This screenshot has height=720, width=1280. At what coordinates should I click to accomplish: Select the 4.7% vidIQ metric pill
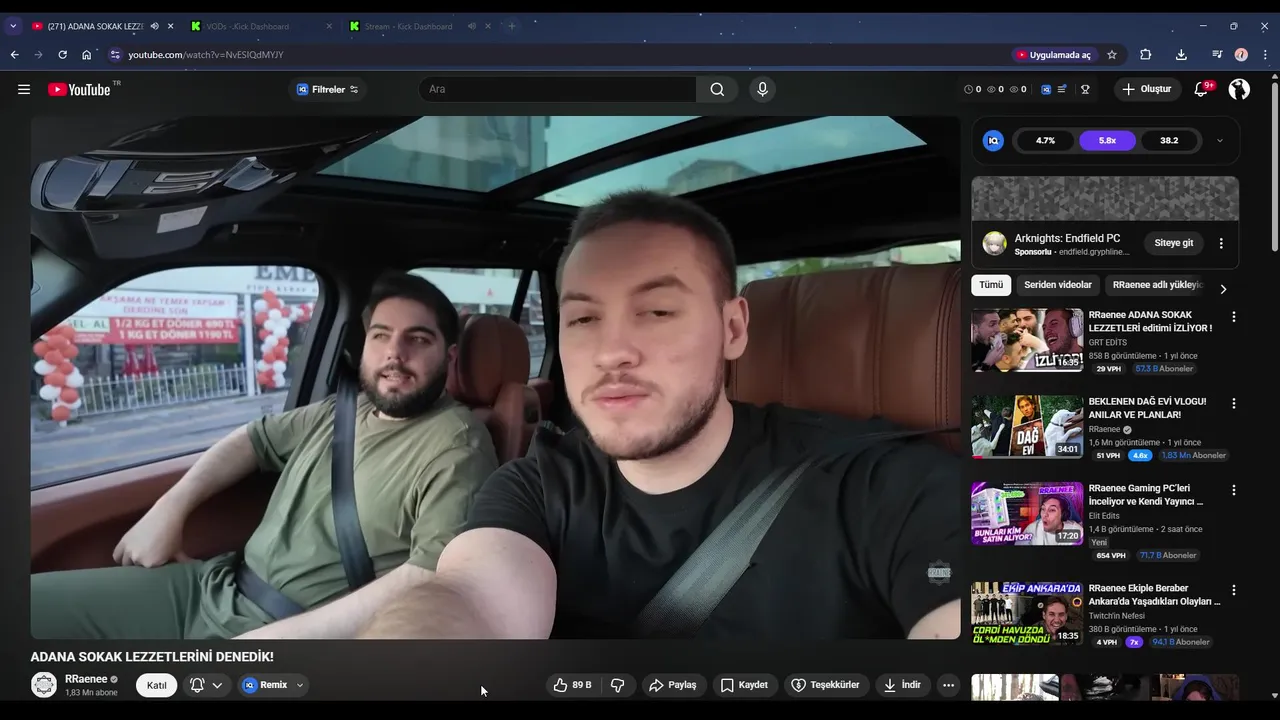[x=1045, y=141]
